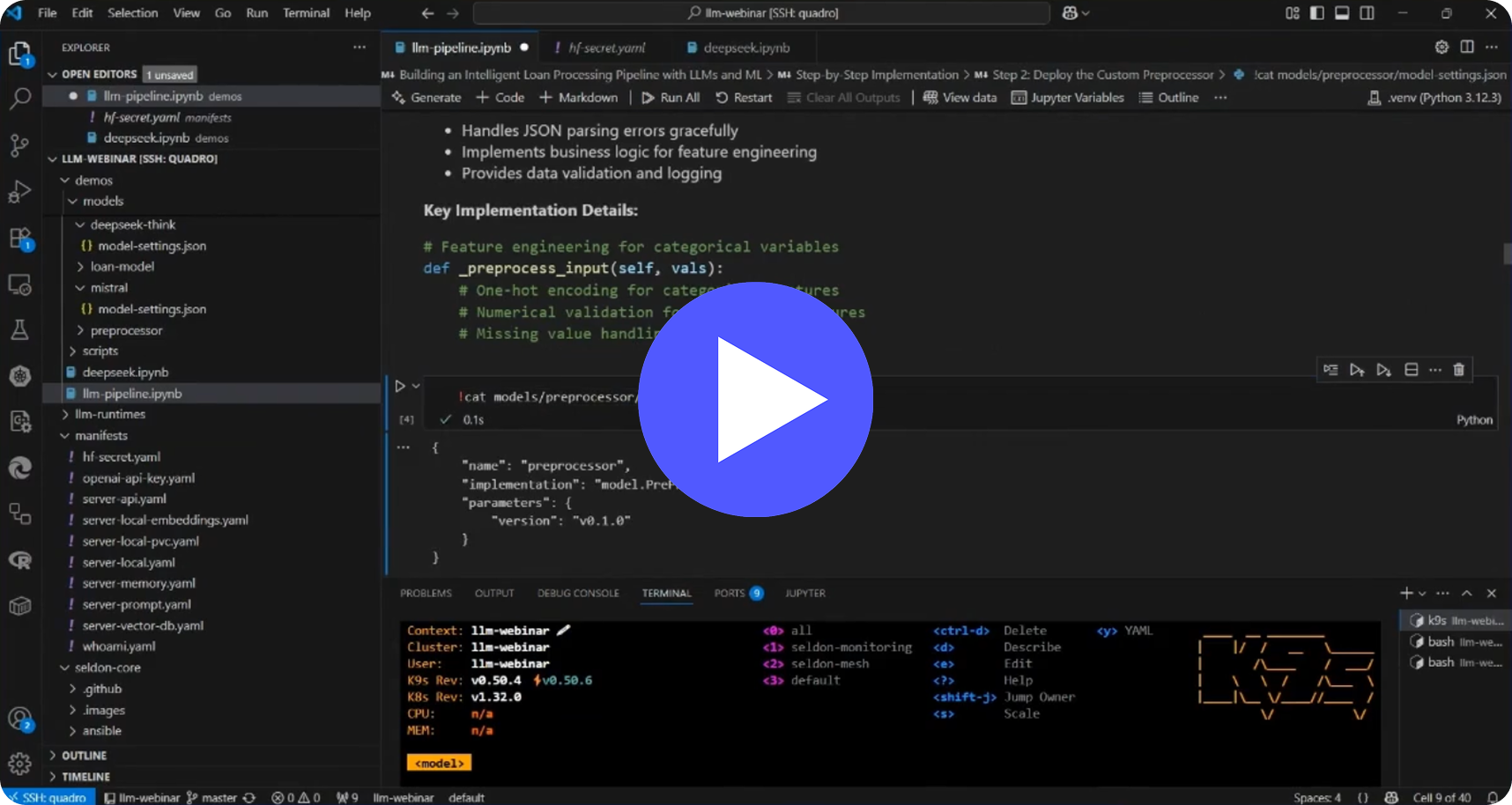The height and width of the screenshot is (805, 1512).
Task: Open the Terminal menu
Action: [306, 13]
